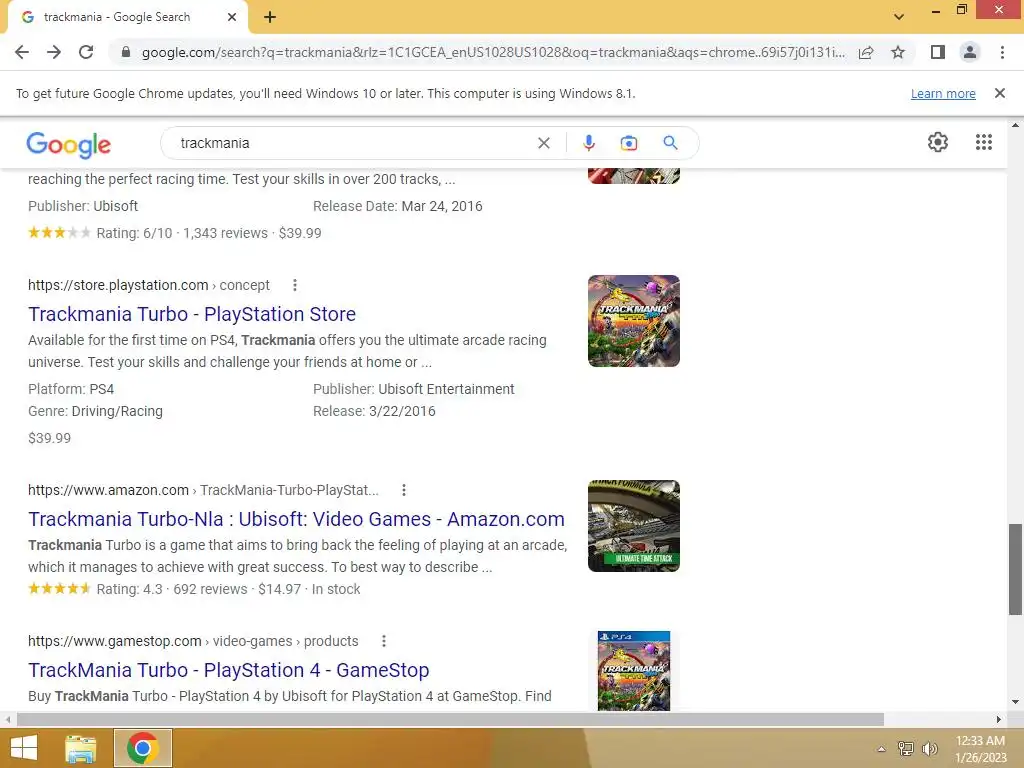Screen dimensions: 1024x768
Task: Click the address bar URL
Action: [x=493, y=52]
